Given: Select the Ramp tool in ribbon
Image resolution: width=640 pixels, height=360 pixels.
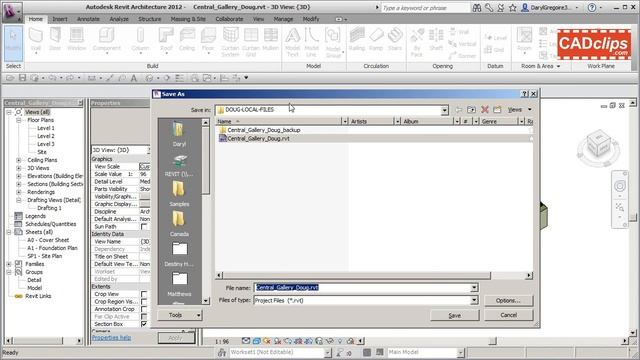Looking at the screenshot, I should tap(376, 40).
